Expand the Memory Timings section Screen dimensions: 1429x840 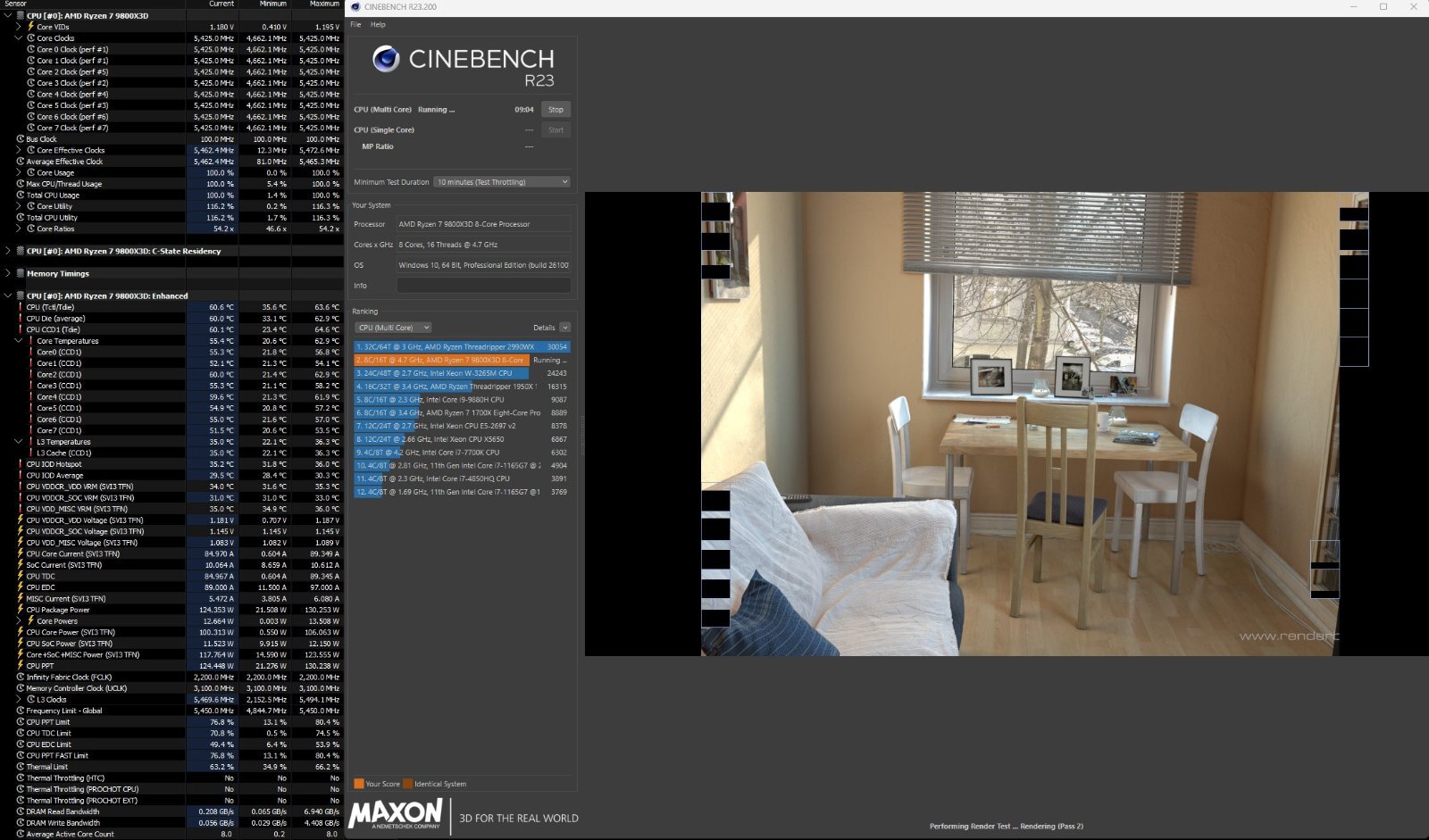pyautogui.click(x=8, y=273)
